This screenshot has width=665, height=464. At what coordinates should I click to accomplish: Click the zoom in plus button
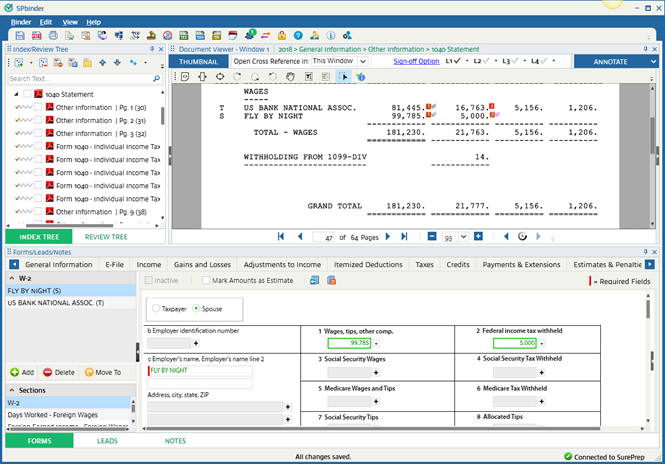pos(478,237)
